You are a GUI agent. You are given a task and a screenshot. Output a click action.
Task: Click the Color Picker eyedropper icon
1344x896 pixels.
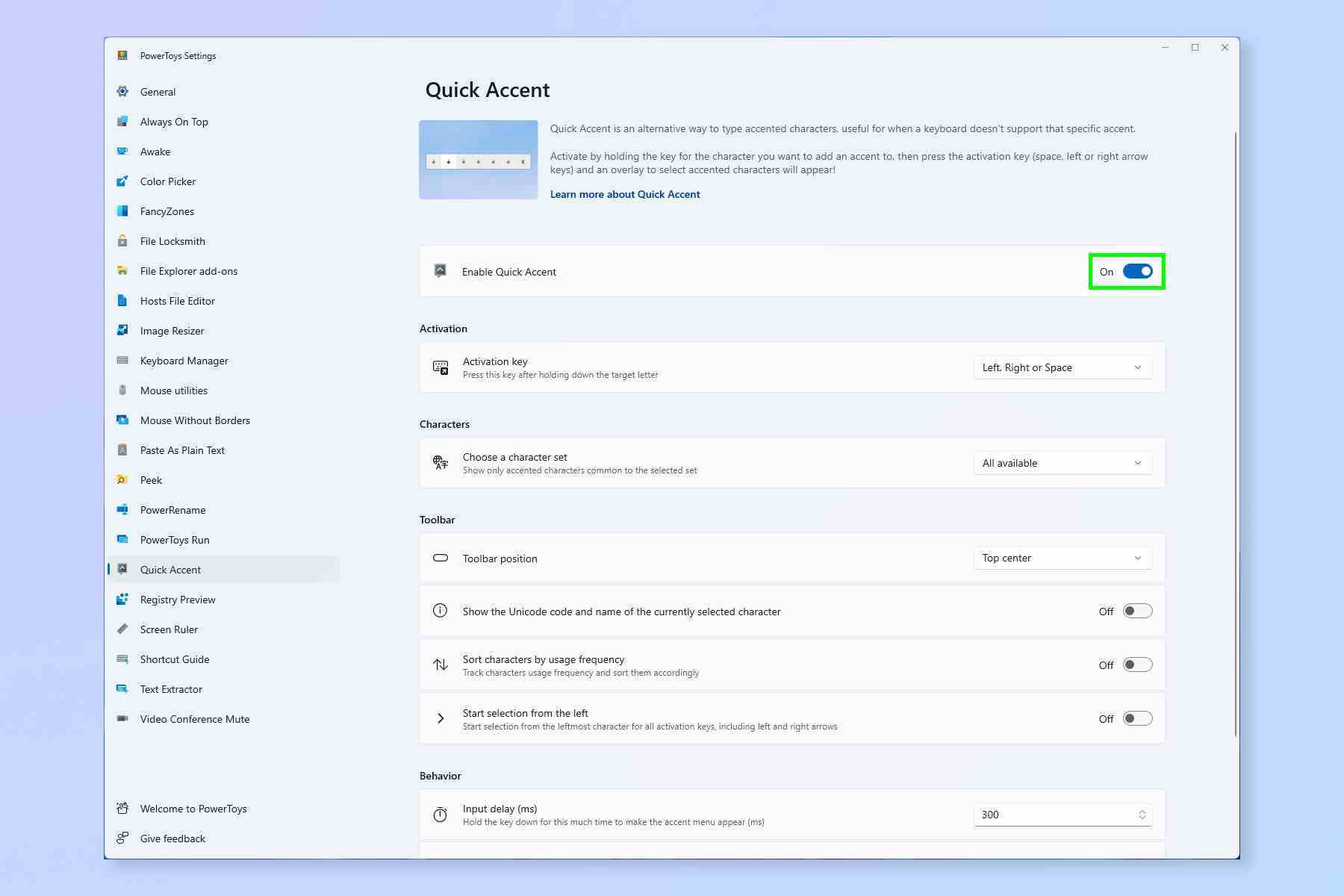coord(122,181)
